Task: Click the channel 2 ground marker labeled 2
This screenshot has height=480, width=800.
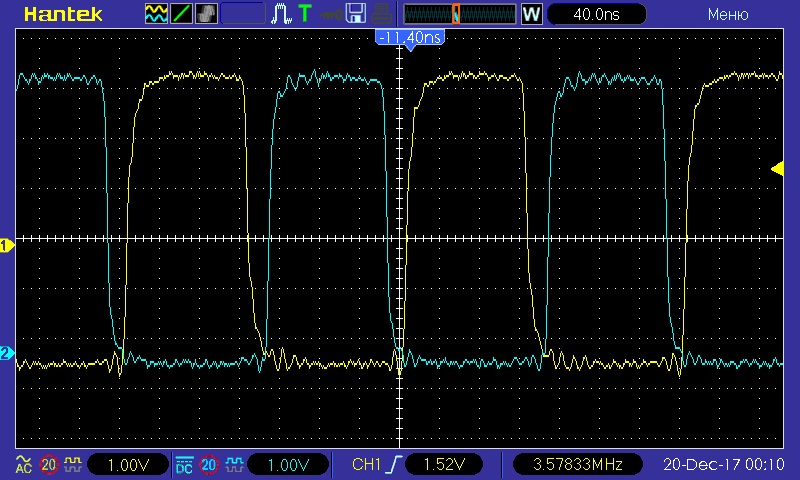Action: pos(7,353)
